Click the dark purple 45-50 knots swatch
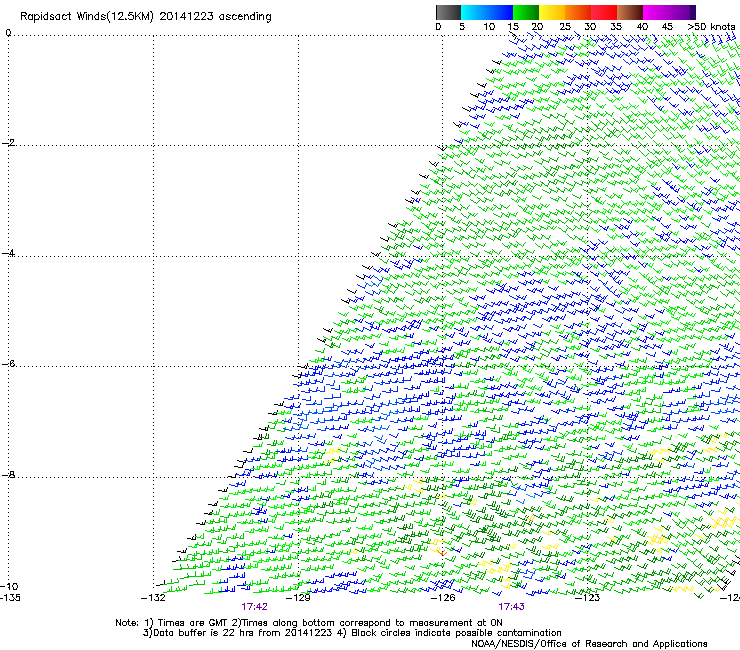Image resolution: width=740 pixels, height=650 pixels. tap(682, 12)
